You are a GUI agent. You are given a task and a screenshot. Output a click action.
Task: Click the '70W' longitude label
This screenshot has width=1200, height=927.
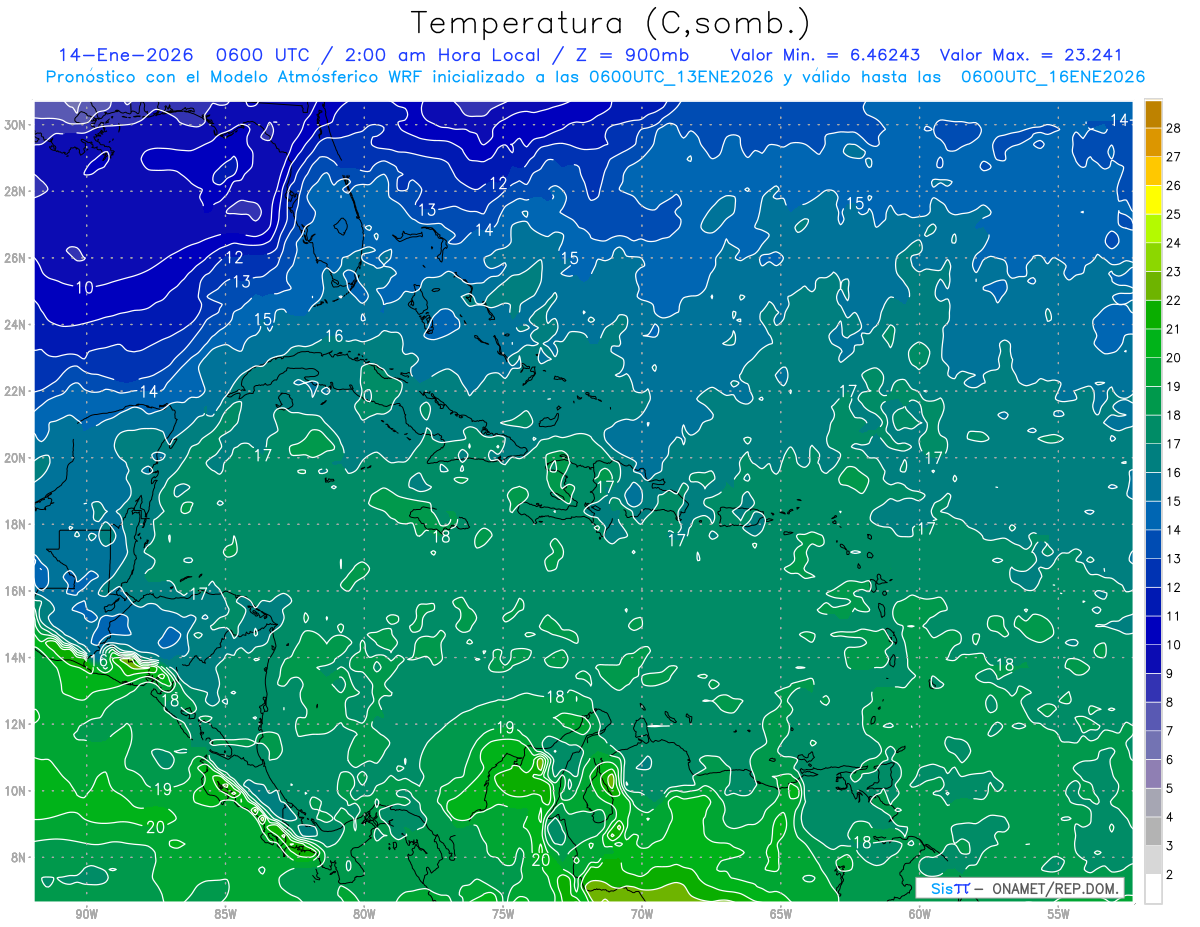click(642, 914)
